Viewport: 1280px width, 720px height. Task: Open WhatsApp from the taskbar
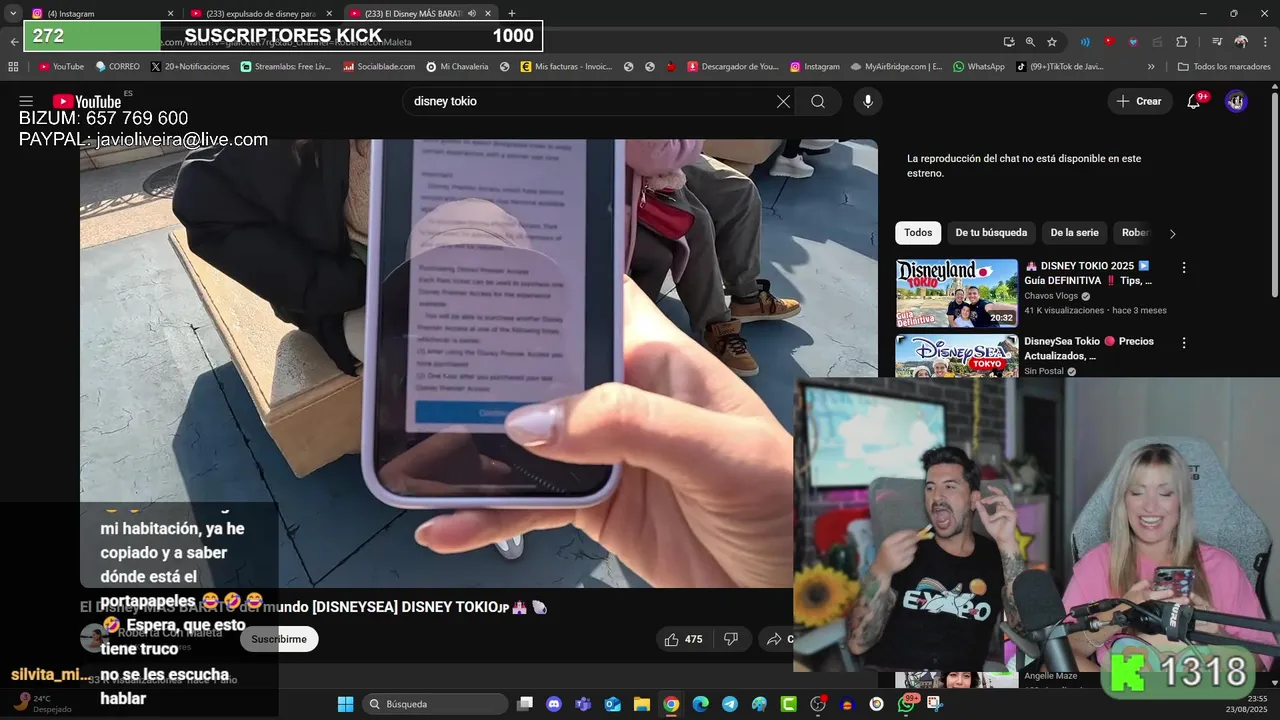coord(906,704)
